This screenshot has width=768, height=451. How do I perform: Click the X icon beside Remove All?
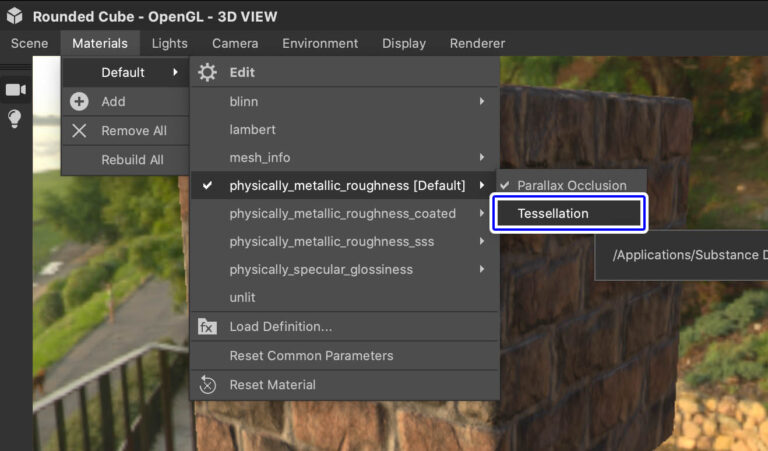(80, 131)
